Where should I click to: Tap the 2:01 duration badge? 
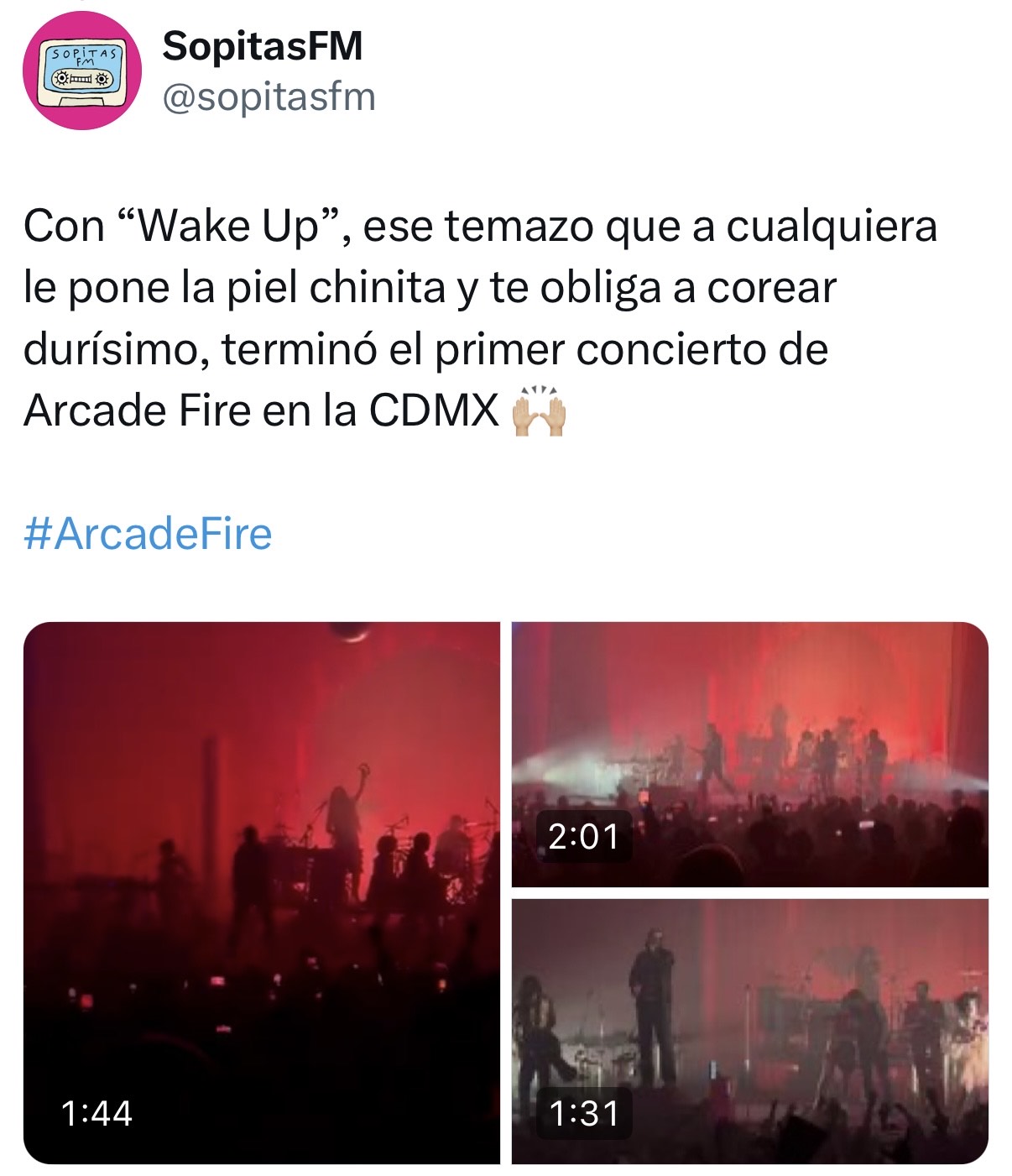click(x=583, y=836)
